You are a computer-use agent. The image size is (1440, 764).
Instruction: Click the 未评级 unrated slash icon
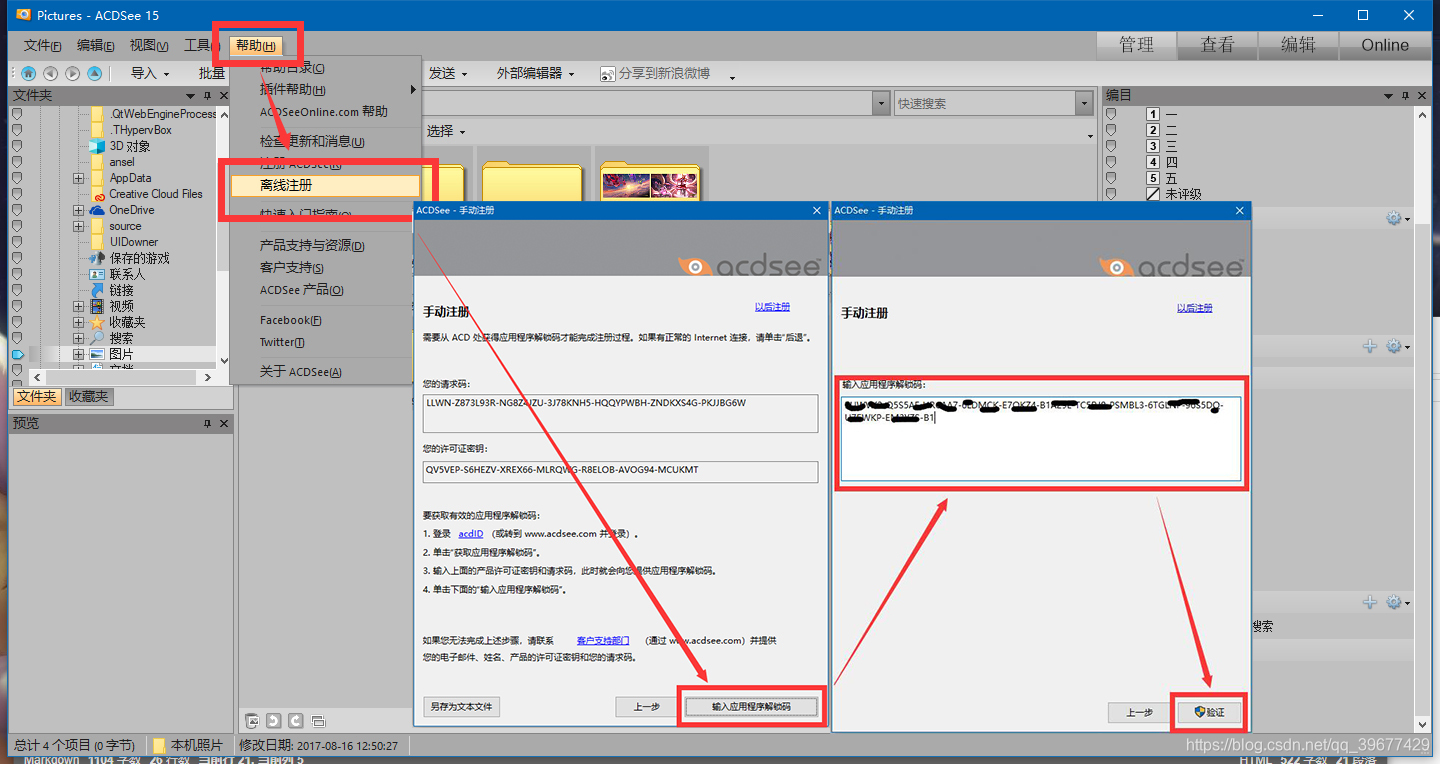(1153, 195)
